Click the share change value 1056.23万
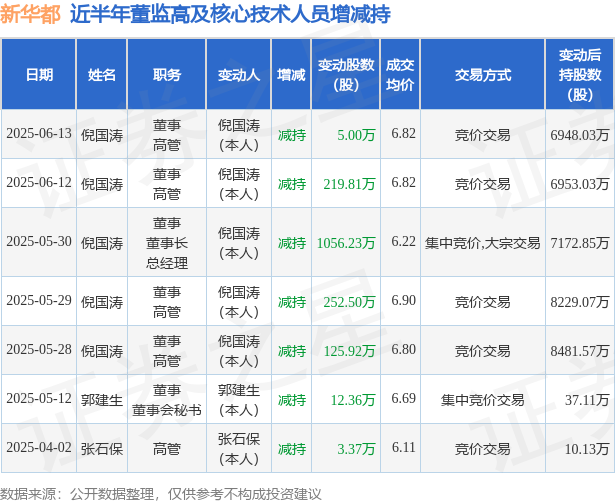The width and height of the screenshot is (615, 503). 346,243
